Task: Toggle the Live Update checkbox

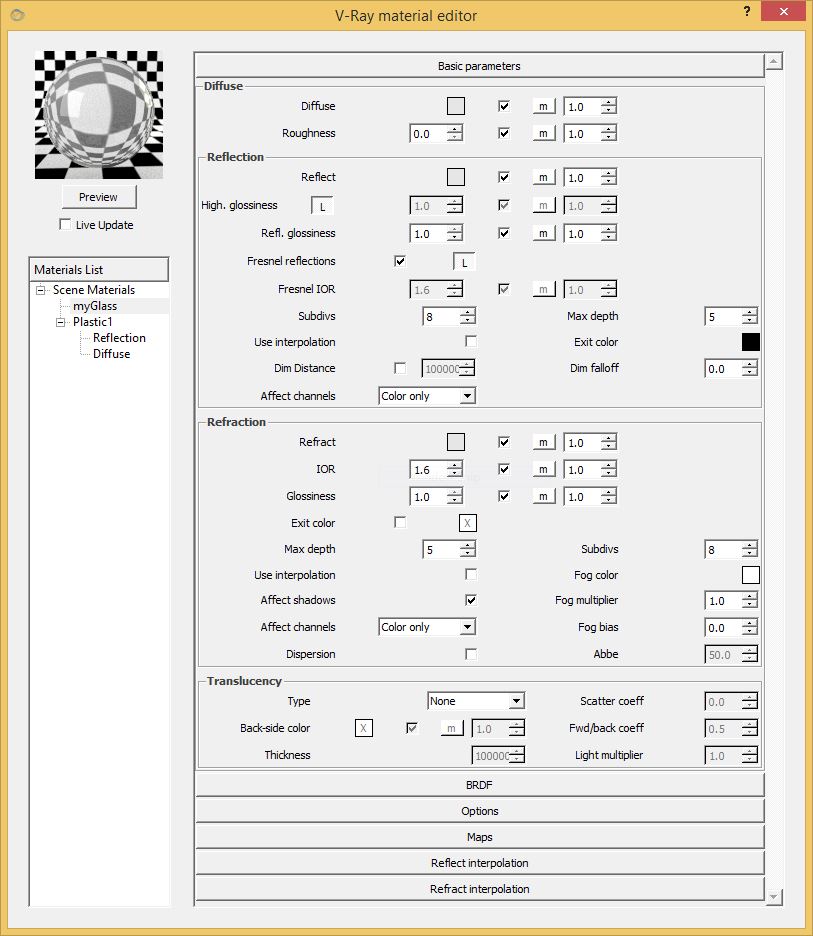Action: point(65,224)
